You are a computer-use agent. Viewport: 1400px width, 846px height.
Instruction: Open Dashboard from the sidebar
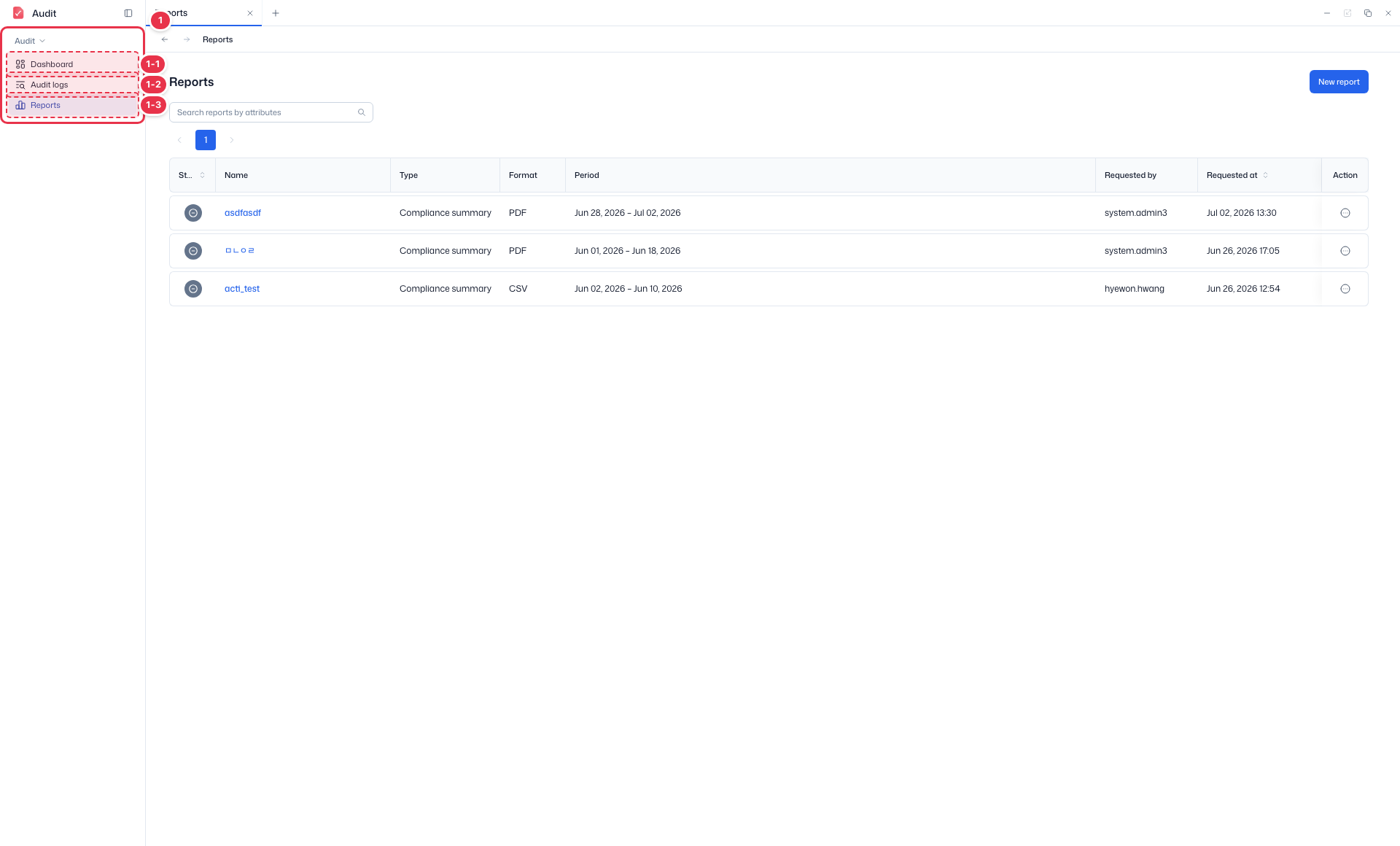point(73,64)
